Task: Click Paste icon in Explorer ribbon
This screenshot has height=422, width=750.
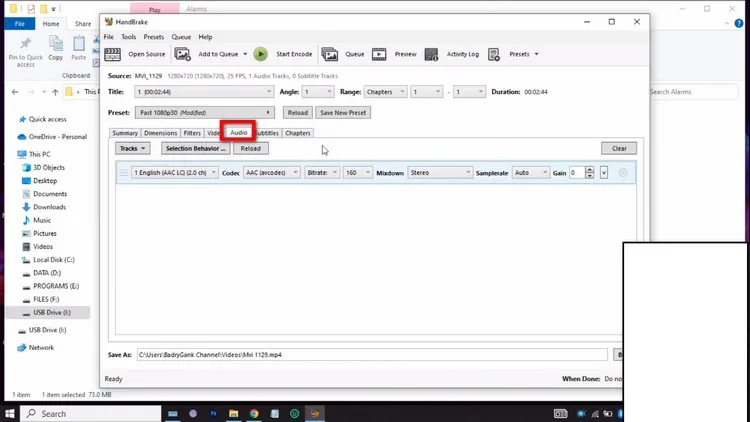Action: (79, 48)
